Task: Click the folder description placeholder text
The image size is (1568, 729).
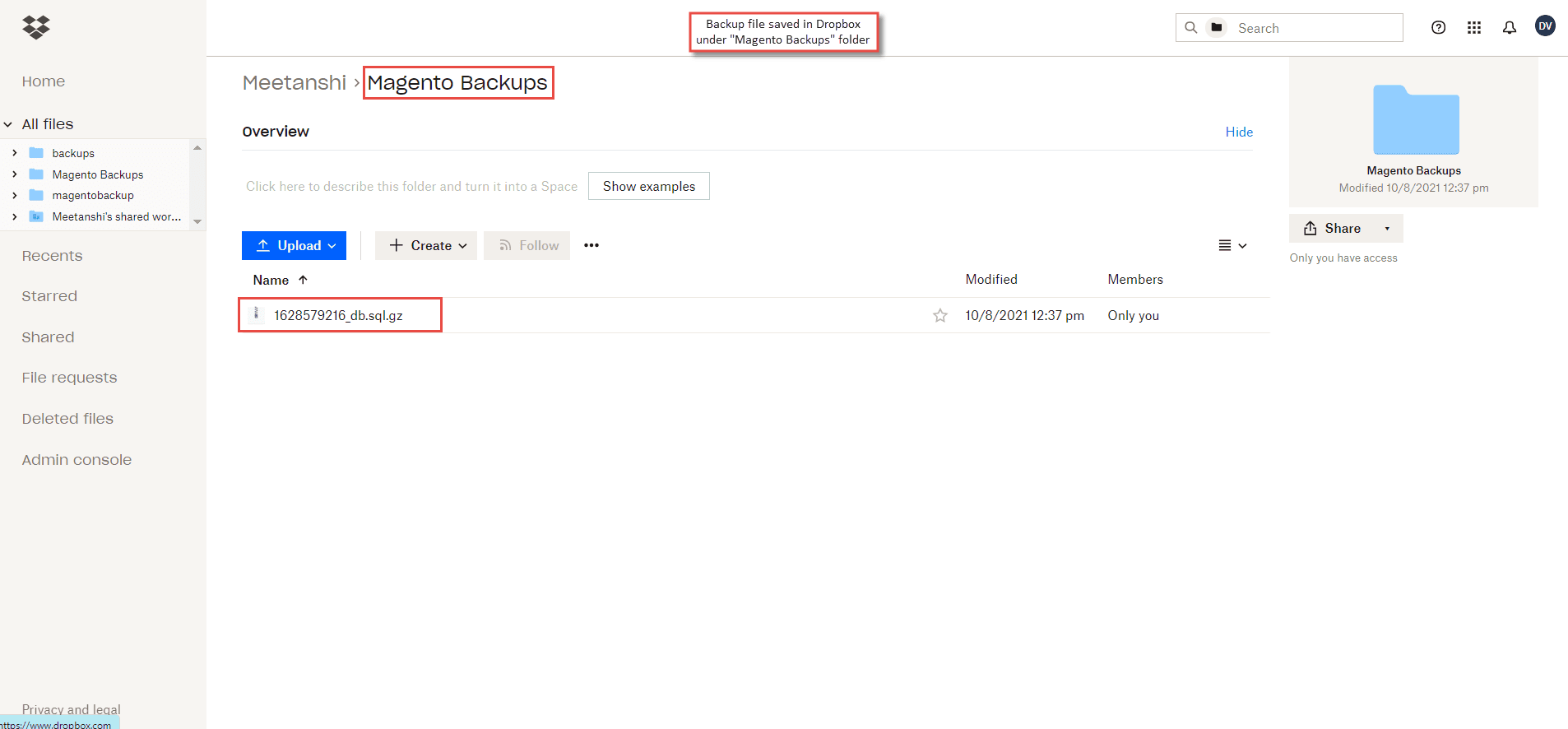Action: click(411, 187)
